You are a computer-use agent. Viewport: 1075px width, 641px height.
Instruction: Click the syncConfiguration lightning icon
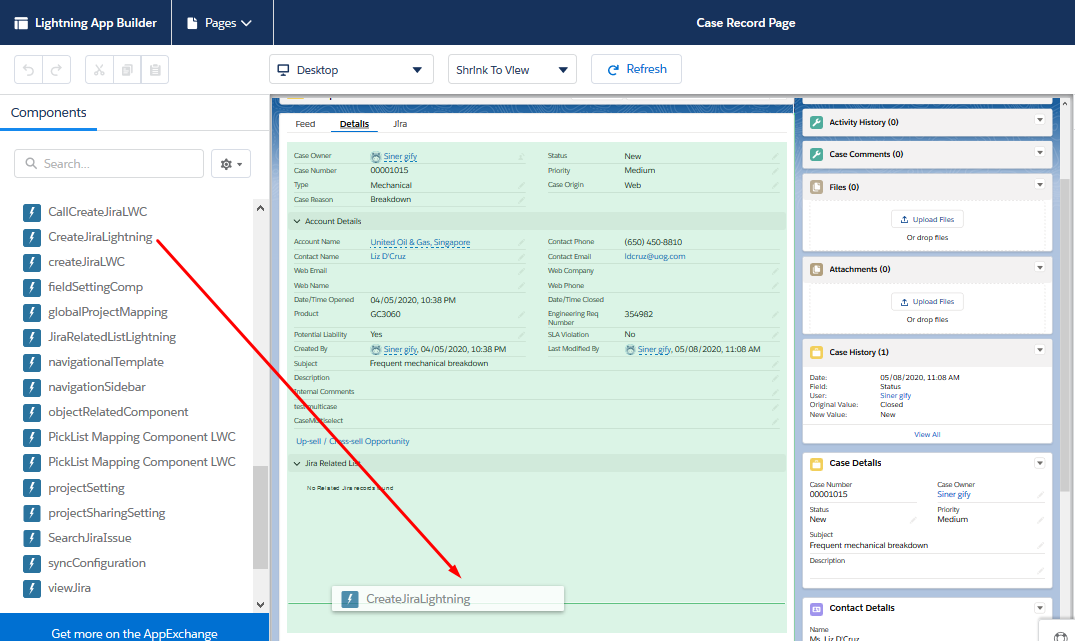click(32, 564)
